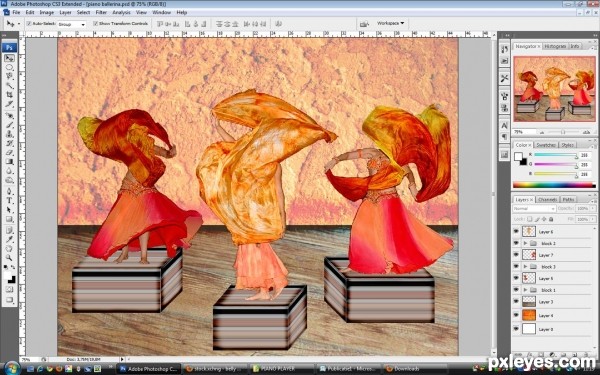The image size is (600, 375).
Task: Select the Hand tool
Action: (x=9, y=249)
